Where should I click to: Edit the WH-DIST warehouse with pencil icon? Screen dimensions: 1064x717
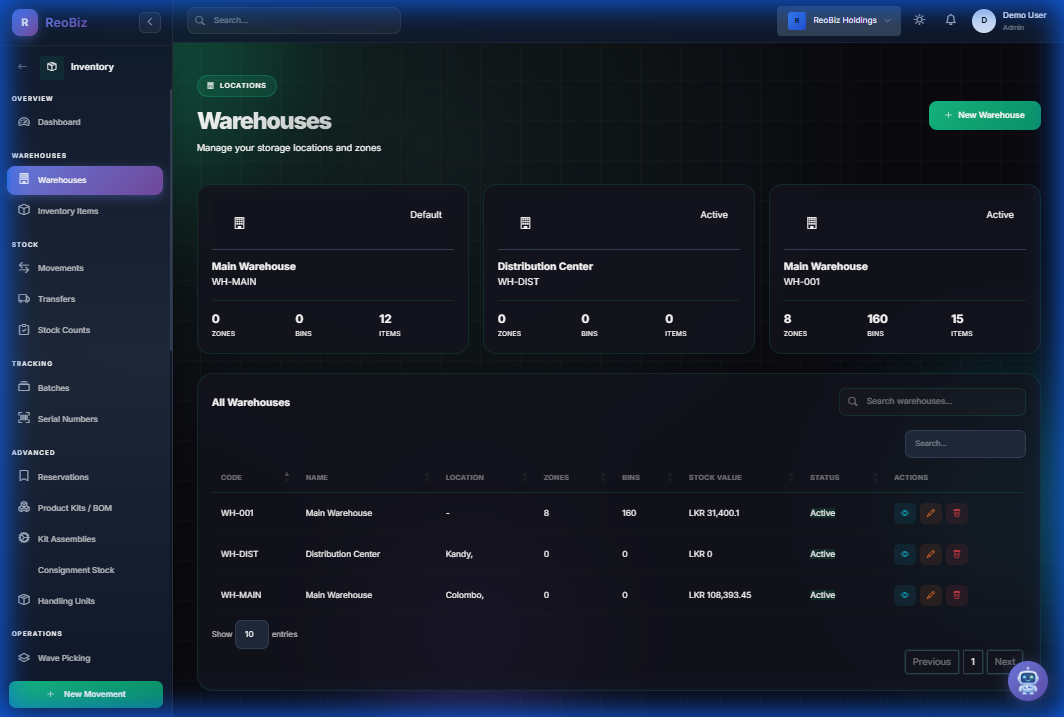tap(930, 554)
